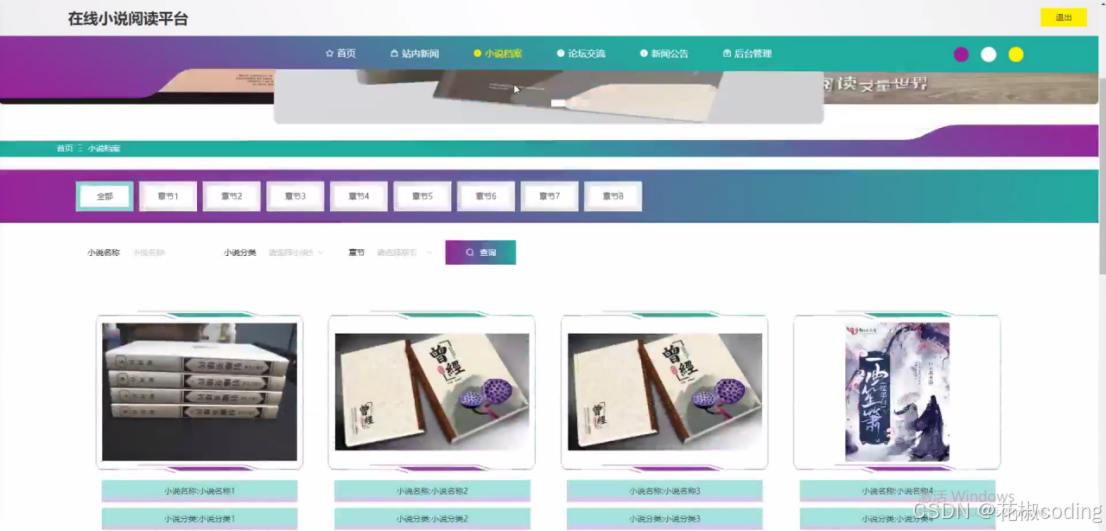Open the cover image of 小说名称4
1106x531 pixels.
point(897,392)
